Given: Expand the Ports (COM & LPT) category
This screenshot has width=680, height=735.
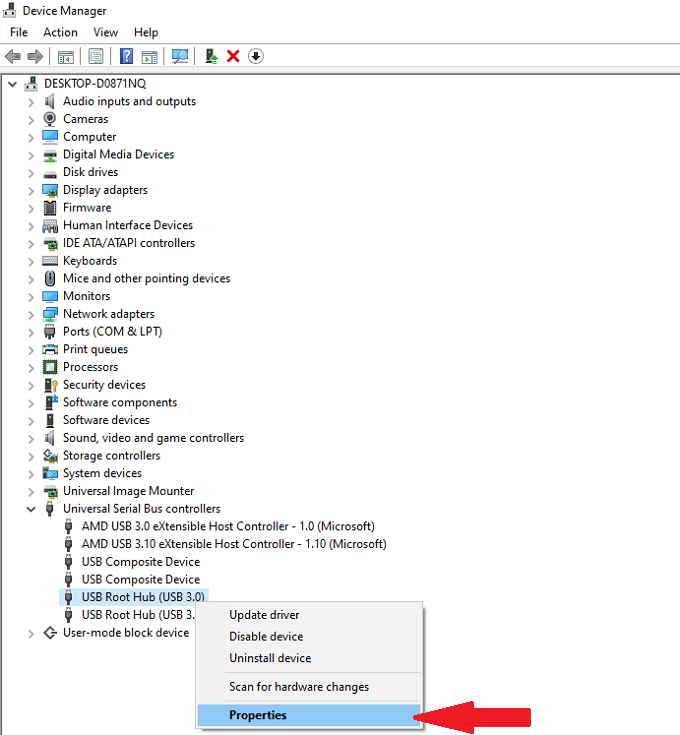Looking at the screenshot, I should 31,332.
